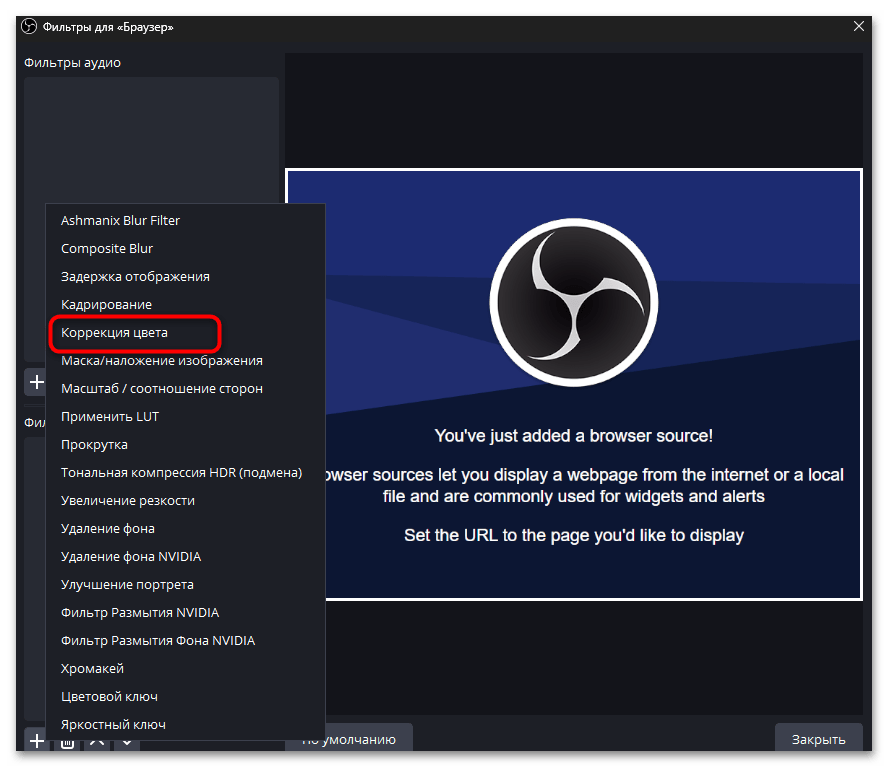Click the По умолчанию defaults button

349,740
